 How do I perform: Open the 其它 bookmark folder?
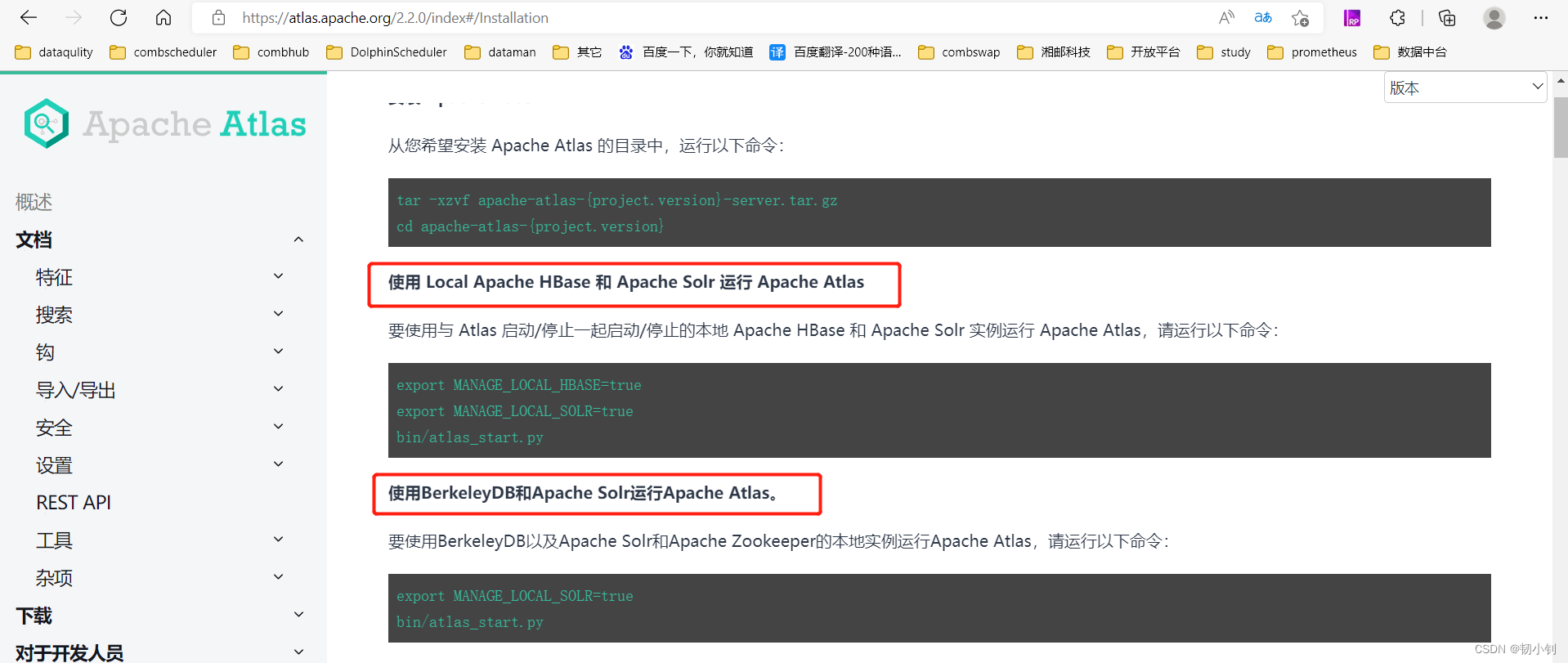(577, 52)
